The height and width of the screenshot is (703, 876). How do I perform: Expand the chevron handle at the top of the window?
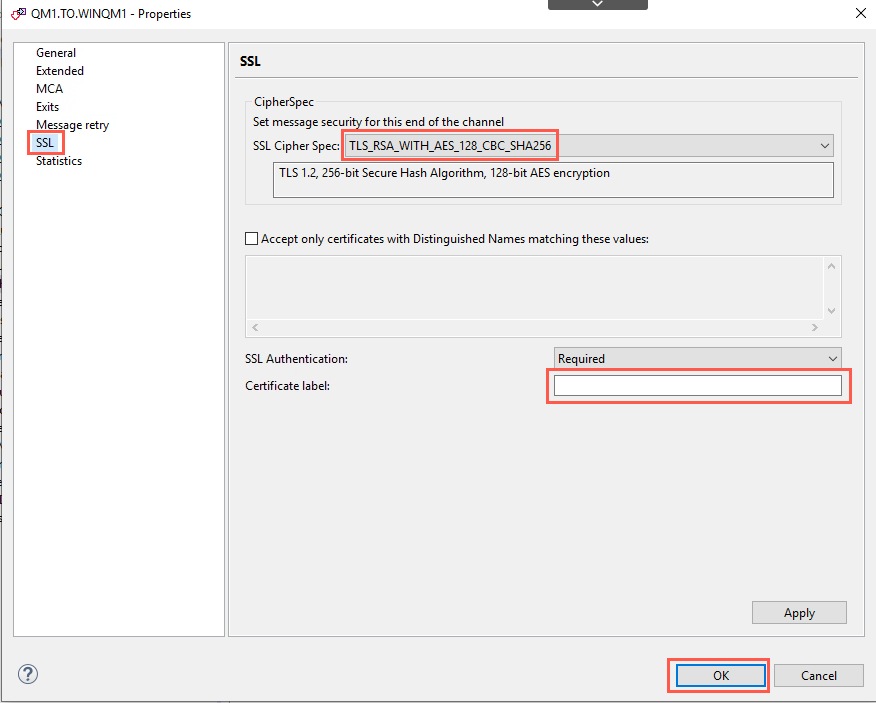(x=598, y=4)
